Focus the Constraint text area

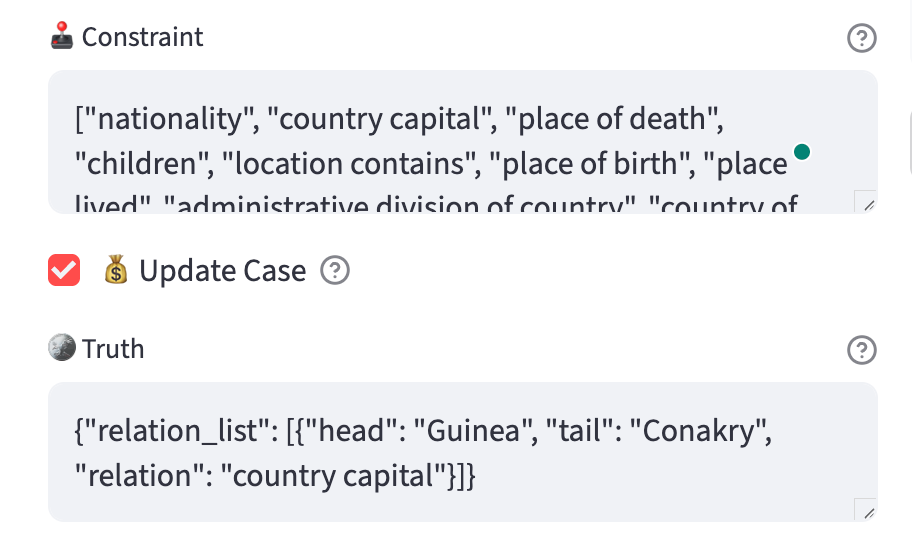(463, 142)
